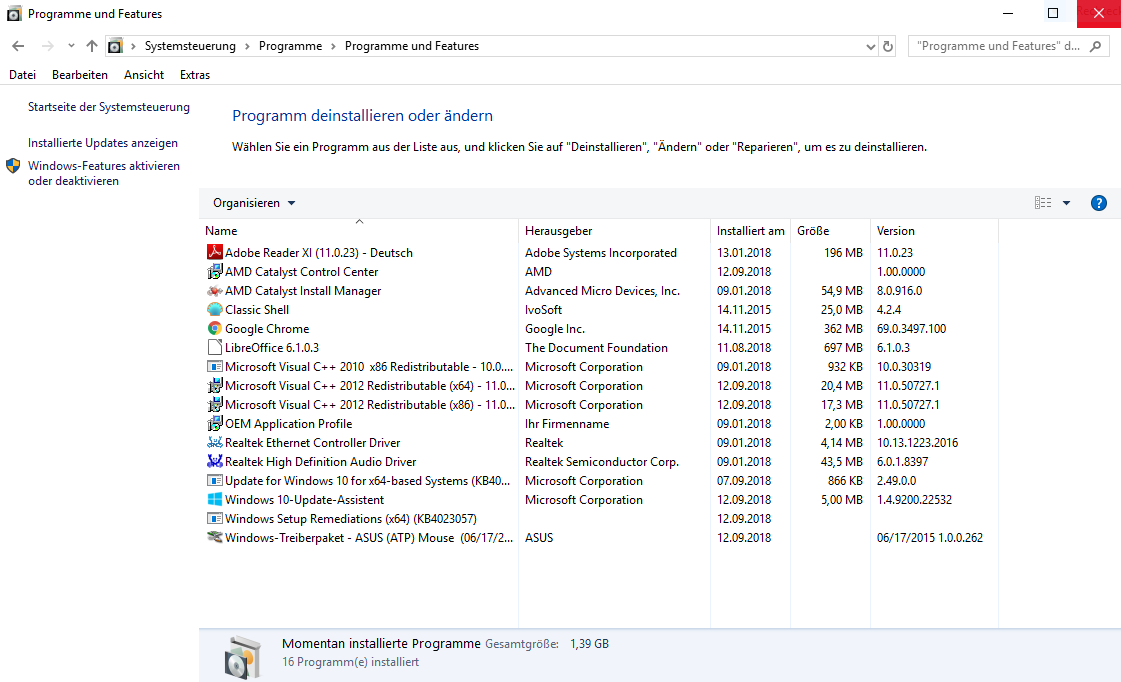Open Windows-Features aktivieren oder deaktivieren link
This screenshot has height=682, width=1121.
click(x=104, y=173)
